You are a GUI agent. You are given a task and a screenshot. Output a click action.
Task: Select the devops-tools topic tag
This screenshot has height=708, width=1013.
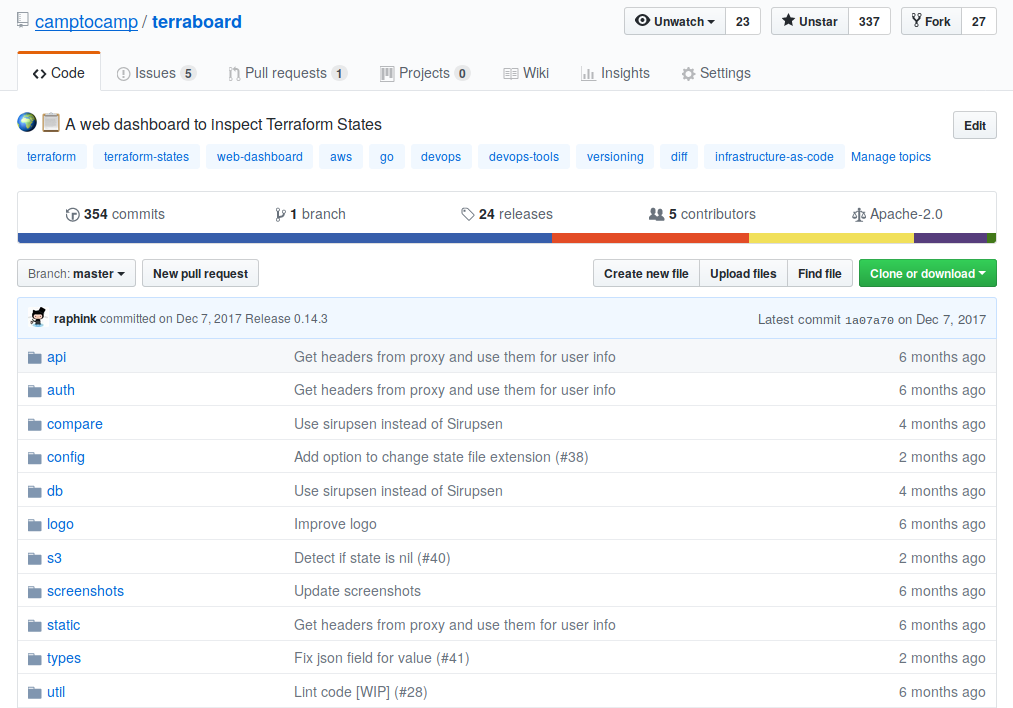tap(524, 157)
